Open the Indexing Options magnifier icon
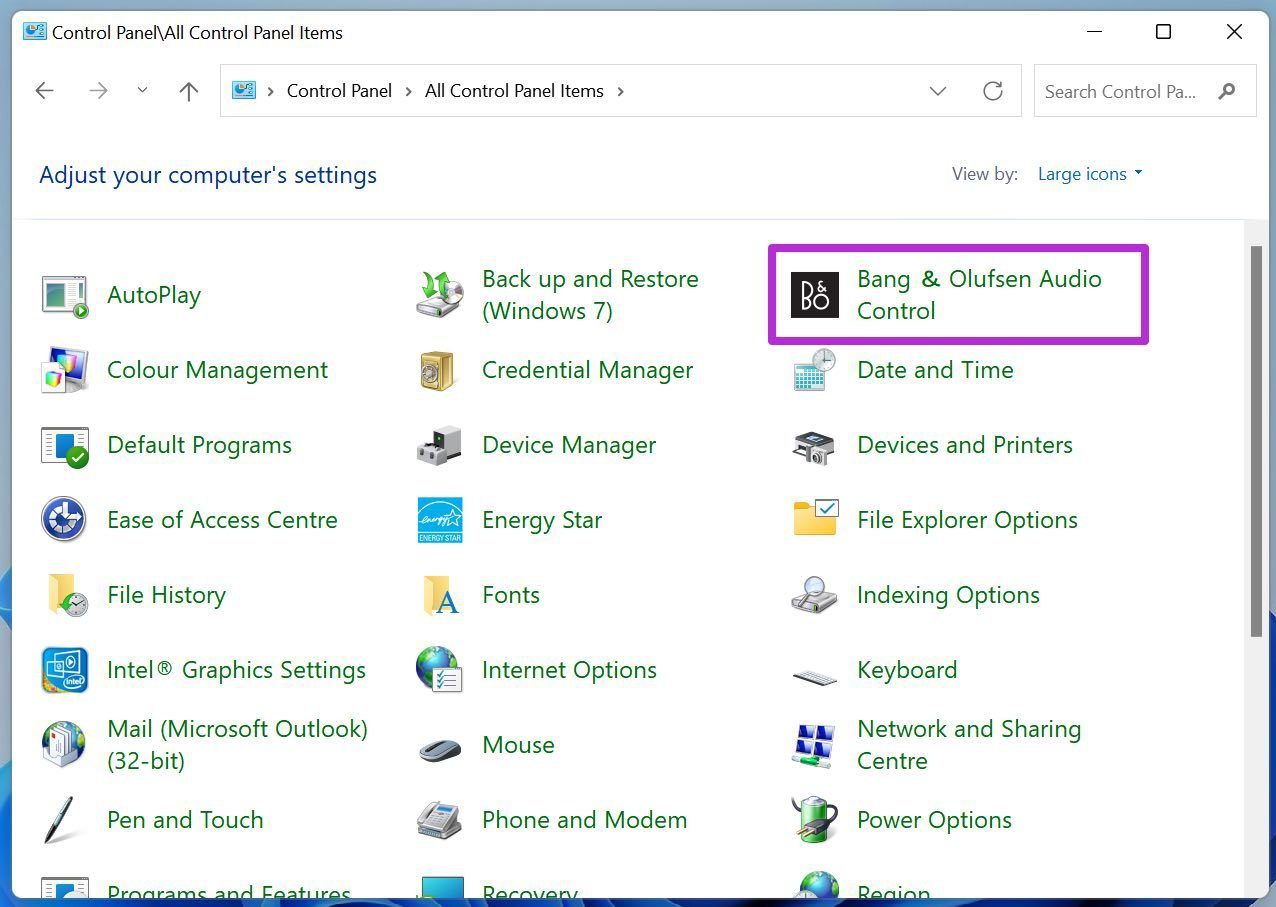Image resolution: width=1276 pixels, height=907 pixels. 814,595
